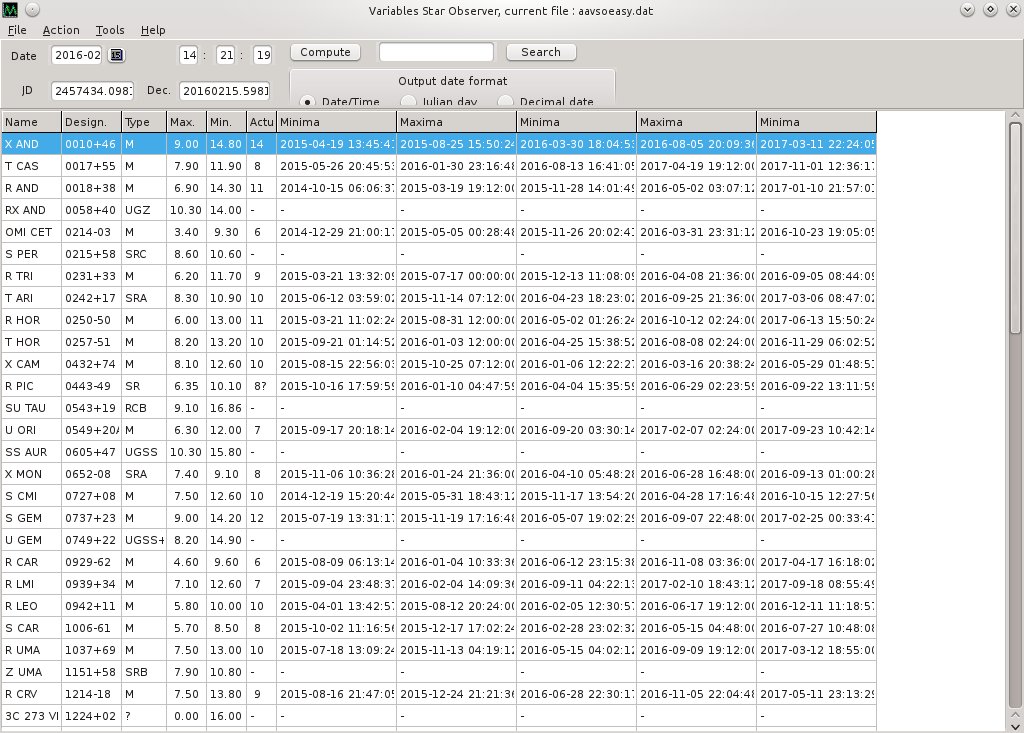Select the X MON row
This screenshot has width=1024, height=733.
pyautogui.click(x=439, y=474)
